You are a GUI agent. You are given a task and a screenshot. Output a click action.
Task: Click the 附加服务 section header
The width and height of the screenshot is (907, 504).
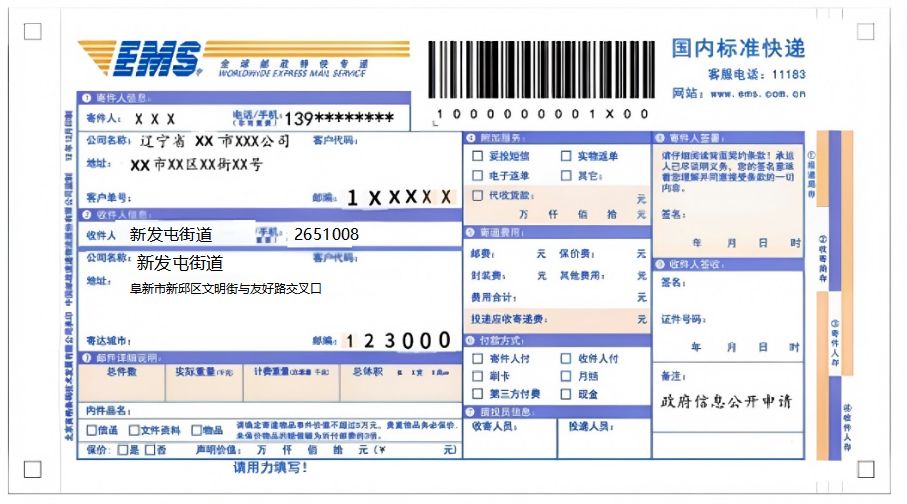(x=557, y=138)
